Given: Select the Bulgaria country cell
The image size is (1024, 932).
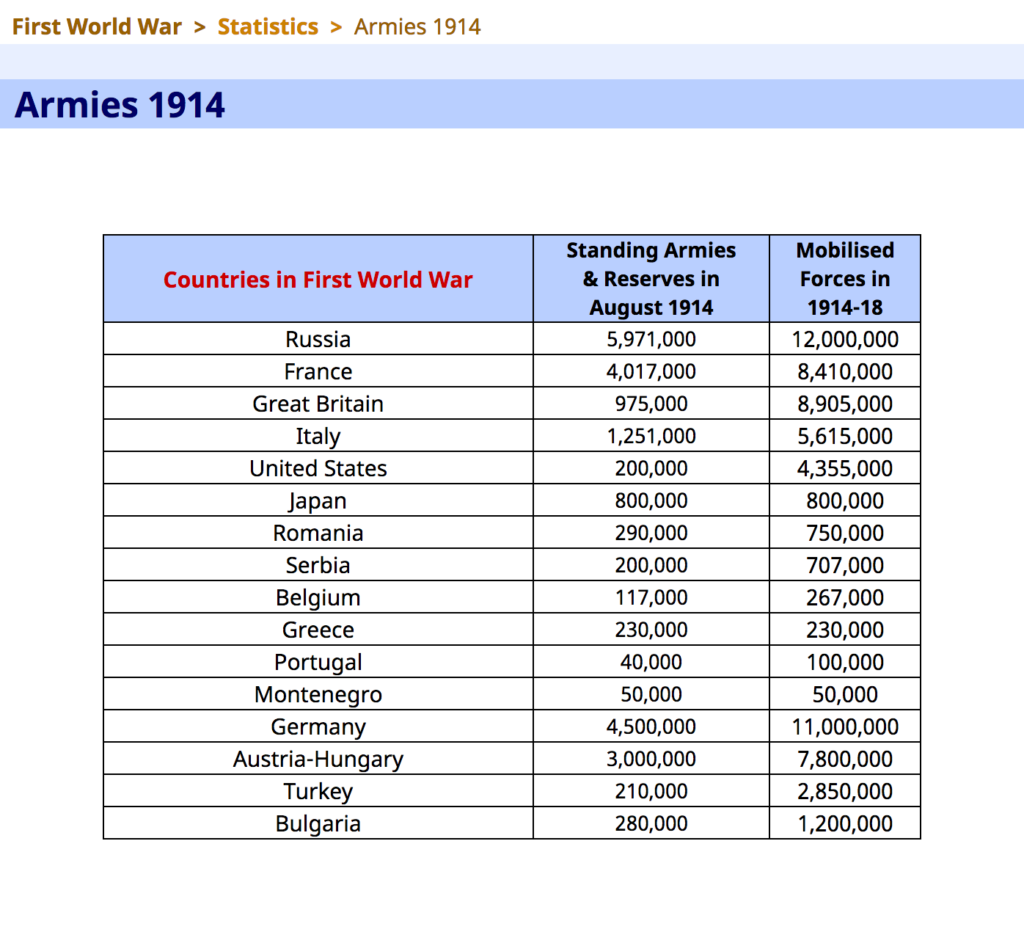Looking at the screenshot, I should coord(318,824).
